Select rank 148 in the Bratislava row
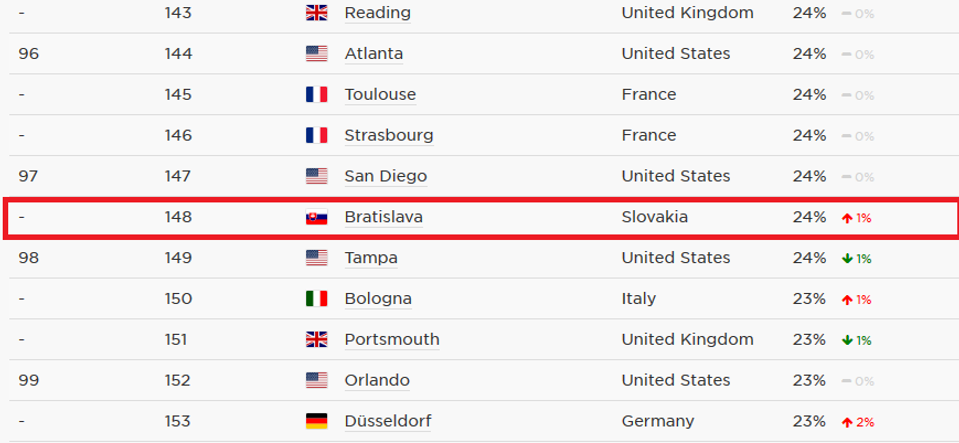Image resolution: width=959 pixels, height=443 pixels. 178,217
